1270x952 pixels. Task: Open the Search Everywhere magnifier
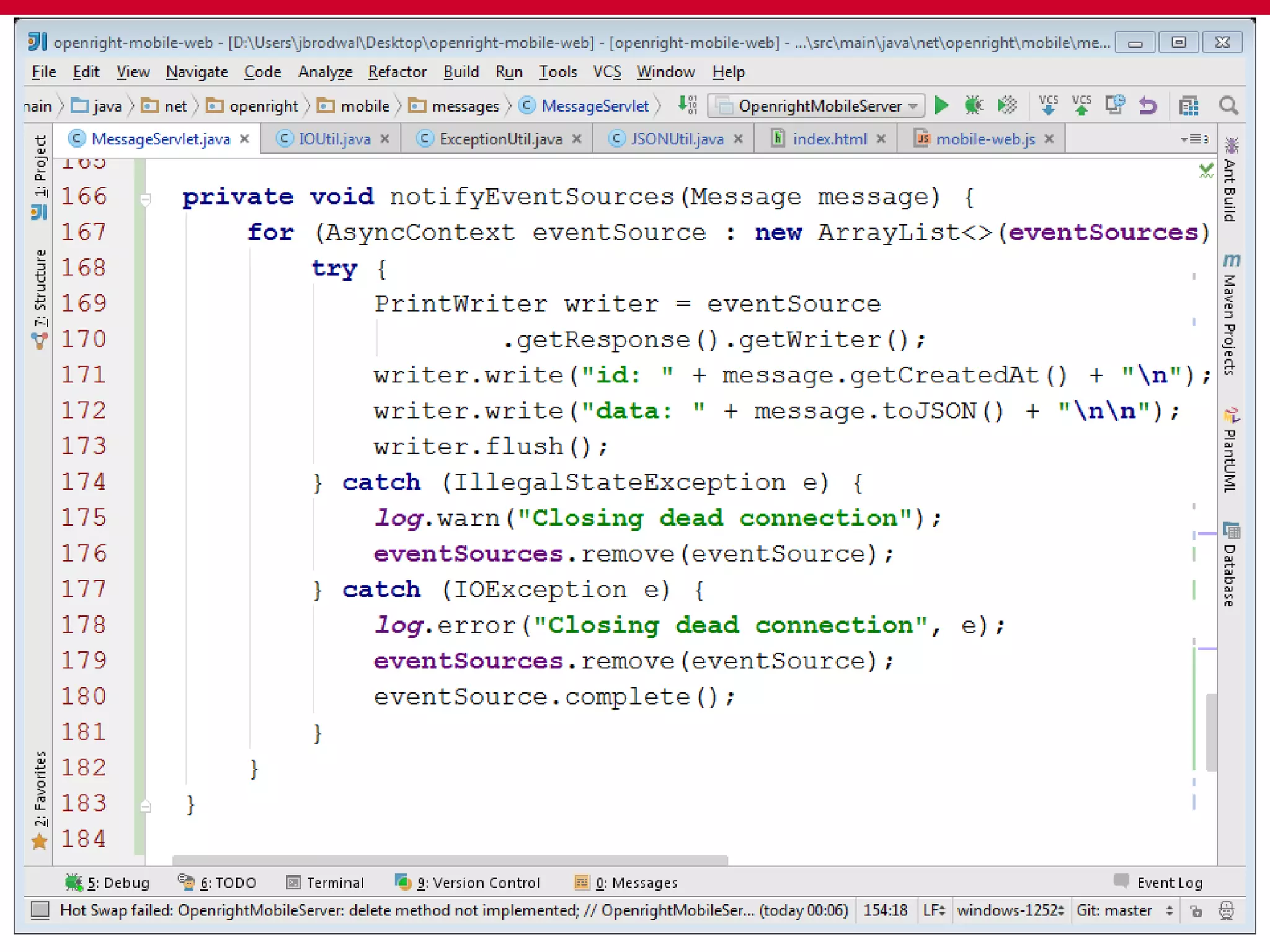pyautogui.click(x=1228, y=106)
